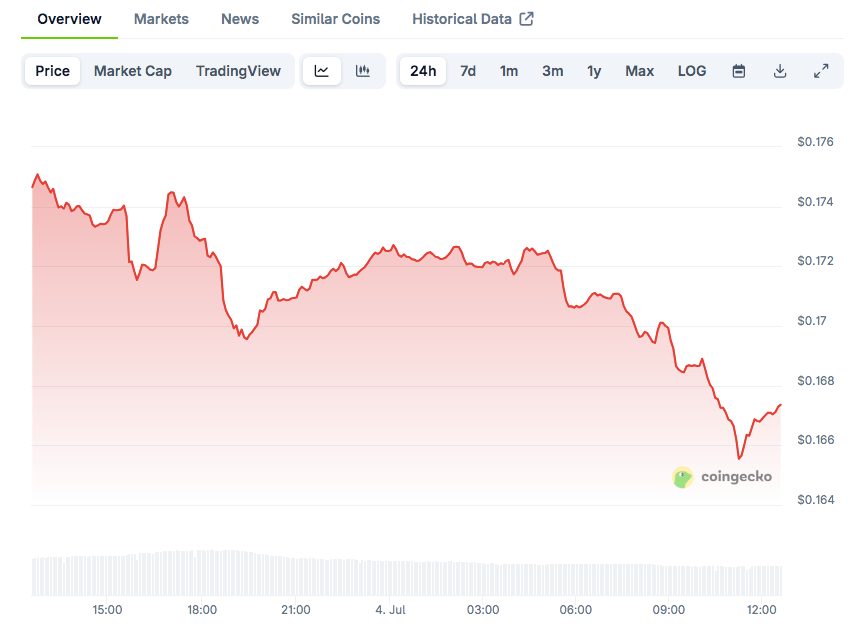853x639 pixels.
Task: Select the Overview tab
Action: pos(69,19)
